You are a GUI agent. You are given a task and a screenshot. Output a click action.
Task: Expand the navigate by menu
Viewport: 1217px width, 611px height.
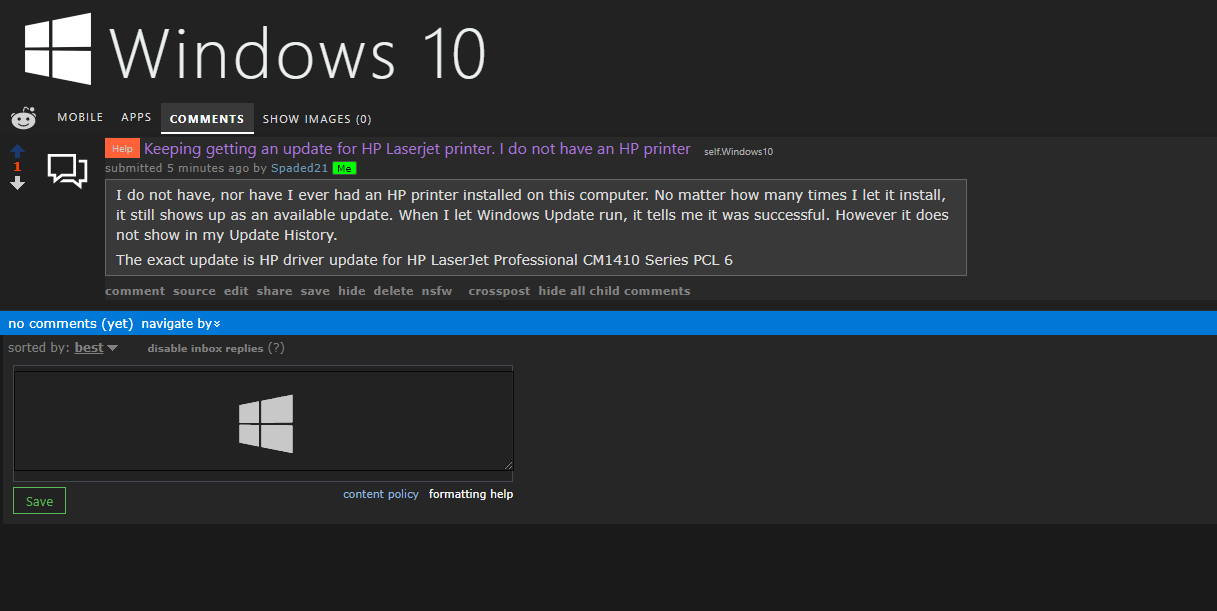[181, 323]
